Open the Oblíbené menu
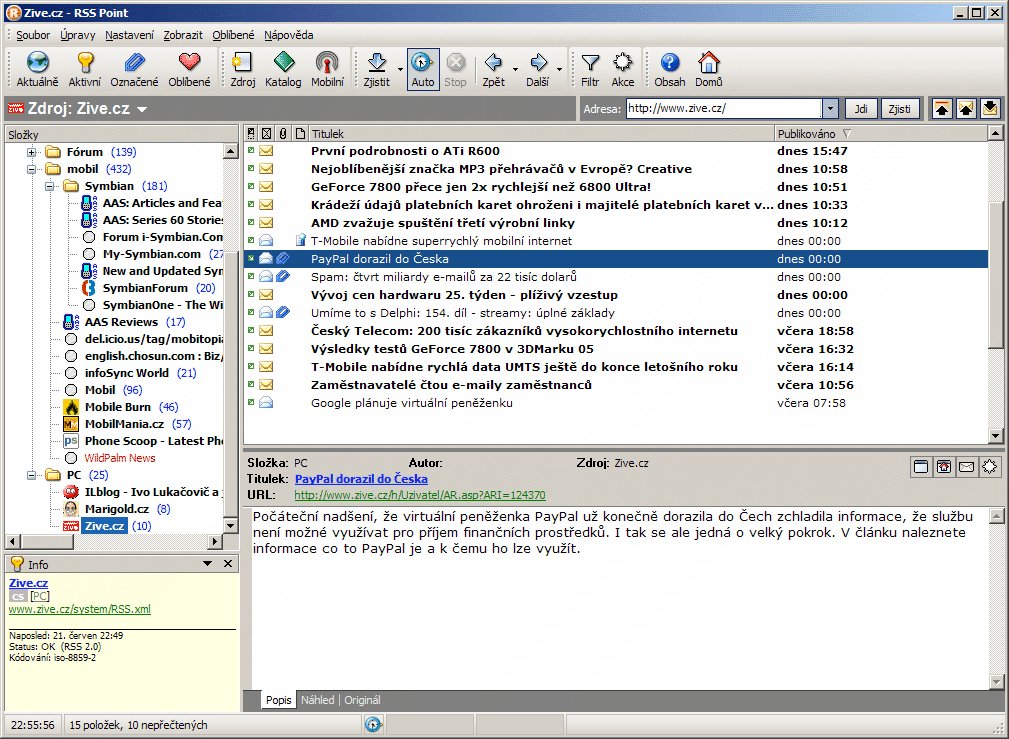This screenshot has width=1009, height=739. pyautogui.click(x=233, y=35)
